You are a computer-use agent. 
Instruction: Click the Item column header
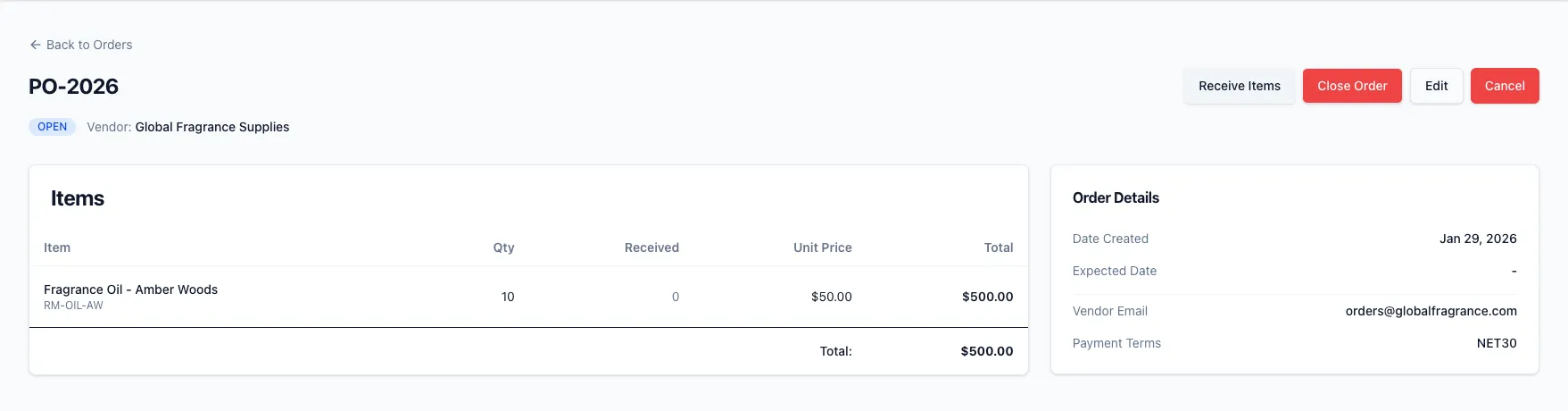tap(57, 247)
